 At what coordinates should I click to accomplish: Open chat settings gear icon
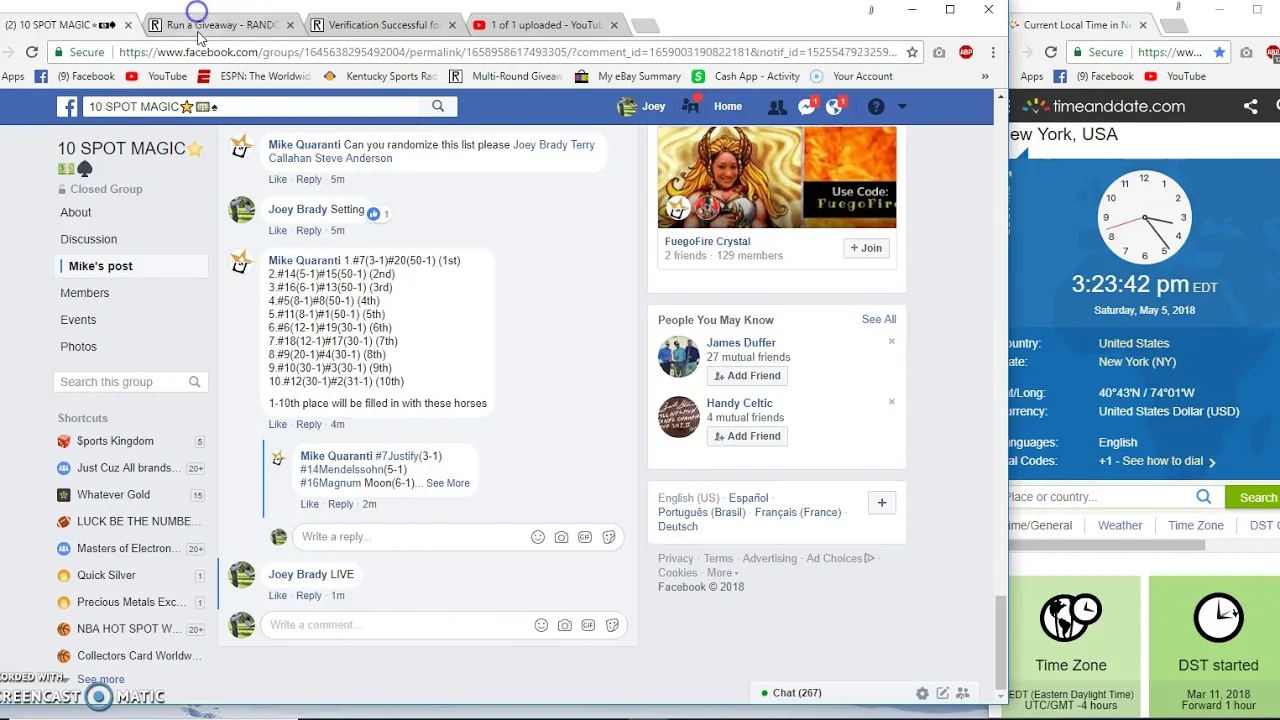pyautogui.click(x=922, y=693)
